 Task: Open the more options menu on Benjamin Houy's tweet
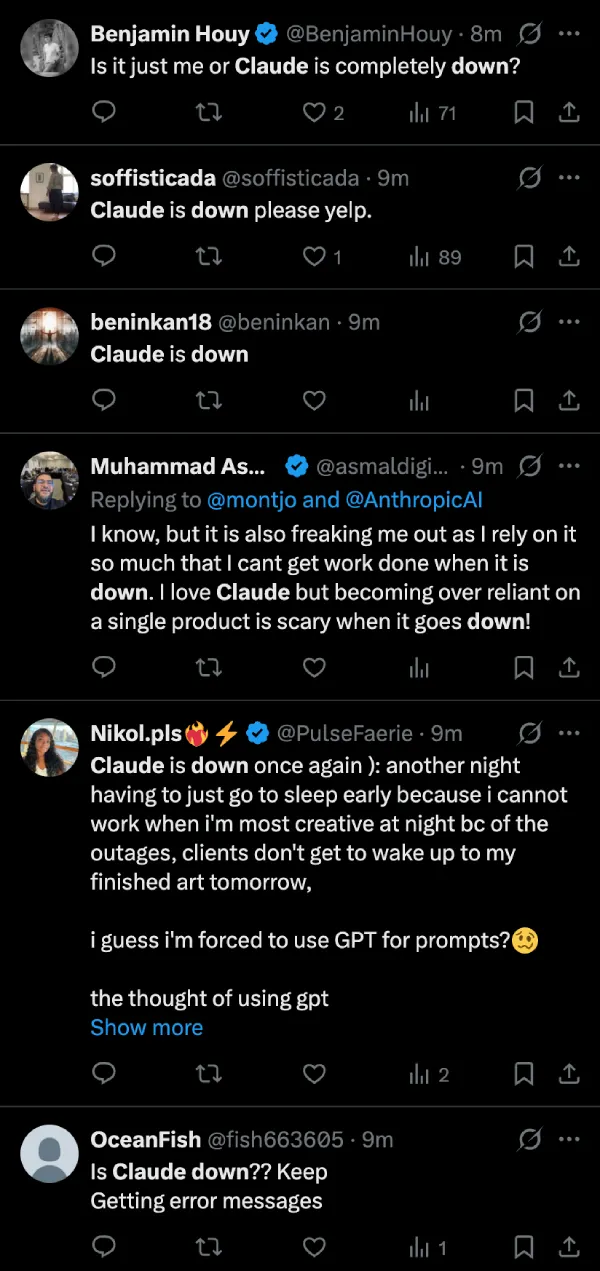pyautogui.click(x=570, y=33)
